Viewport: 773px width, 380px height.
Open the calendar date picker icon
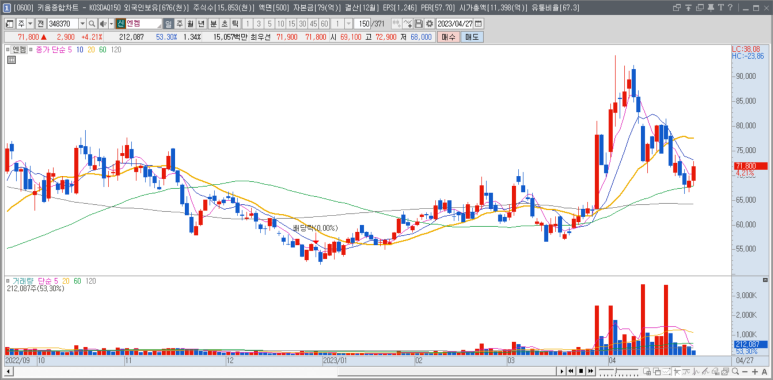pyautogui.click(x=478, y=24)
